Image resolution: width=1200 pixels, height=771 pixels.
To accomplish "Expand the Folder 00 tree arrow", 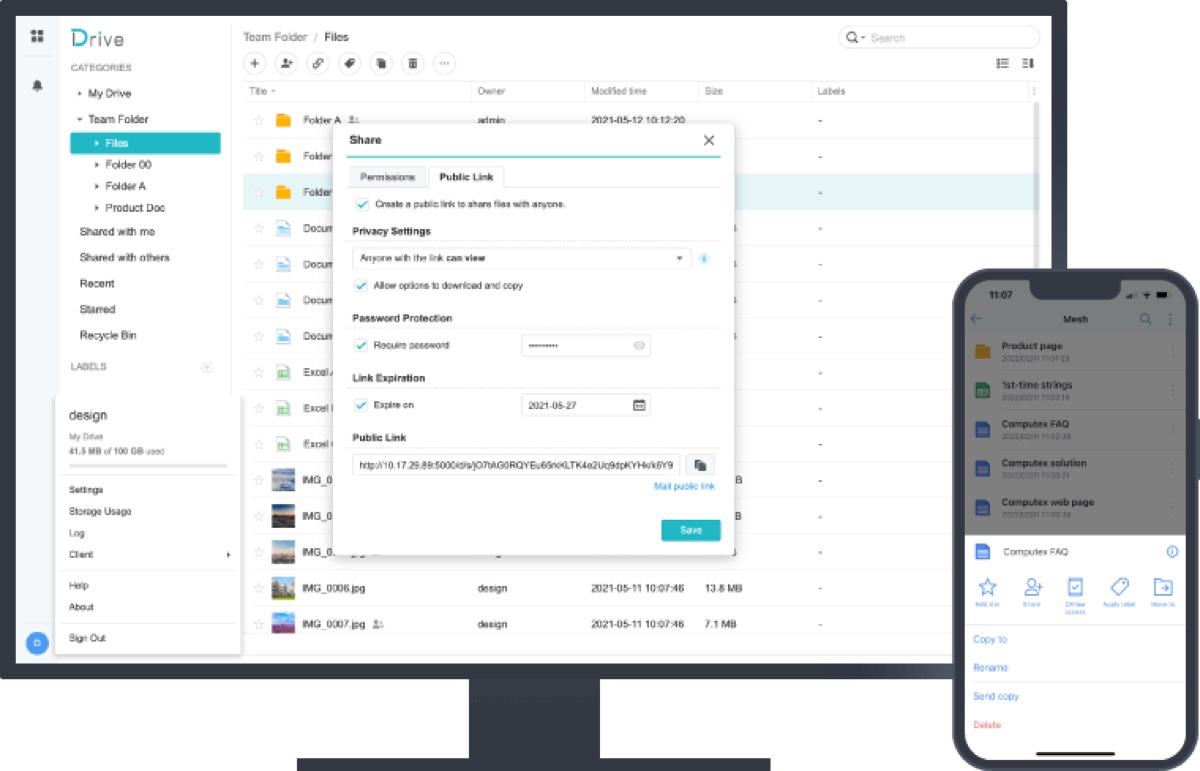I will [97, 164].
